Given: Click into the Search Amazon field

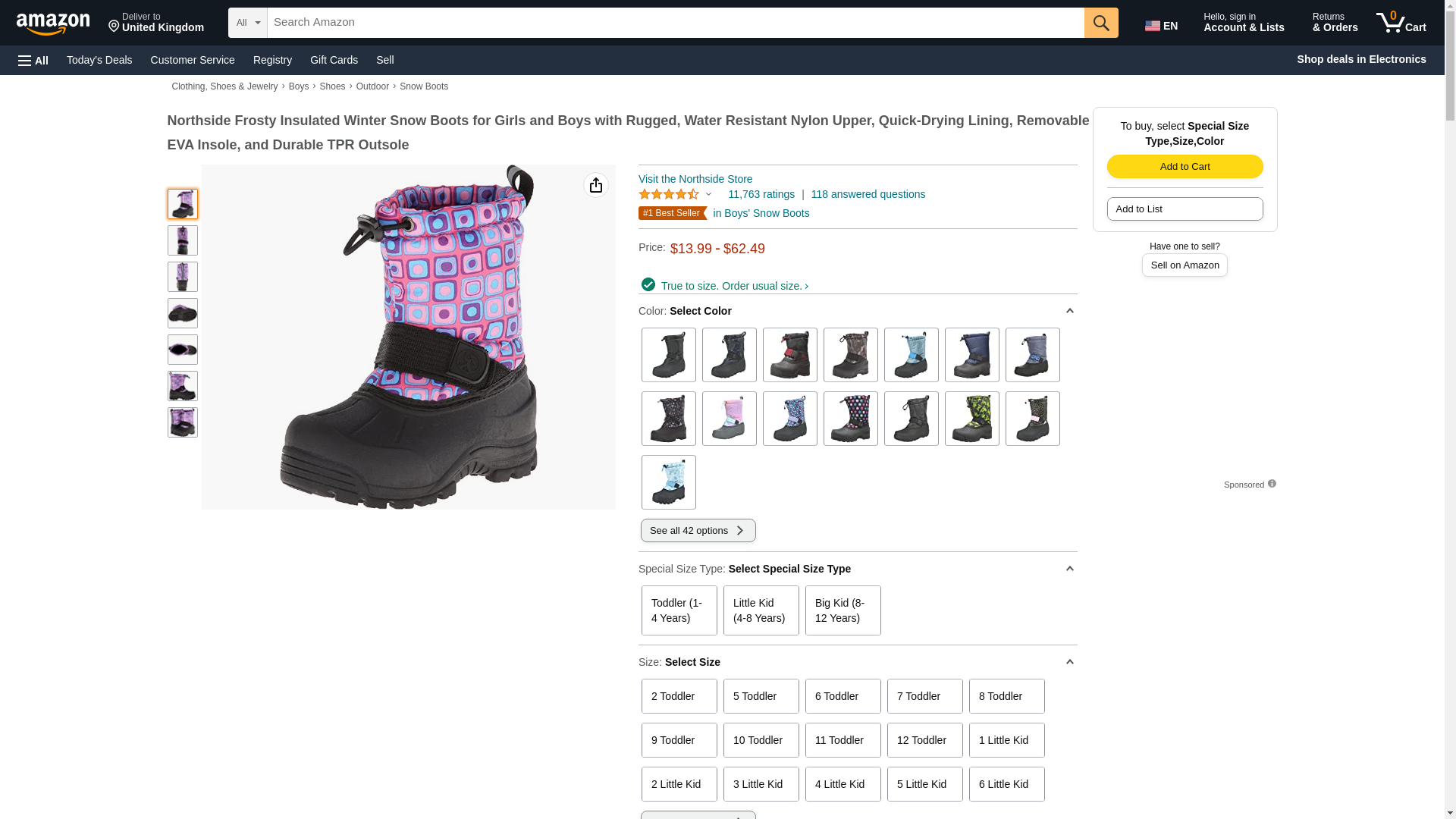Looking at the screenshot, I should click(x=675, y=23).
